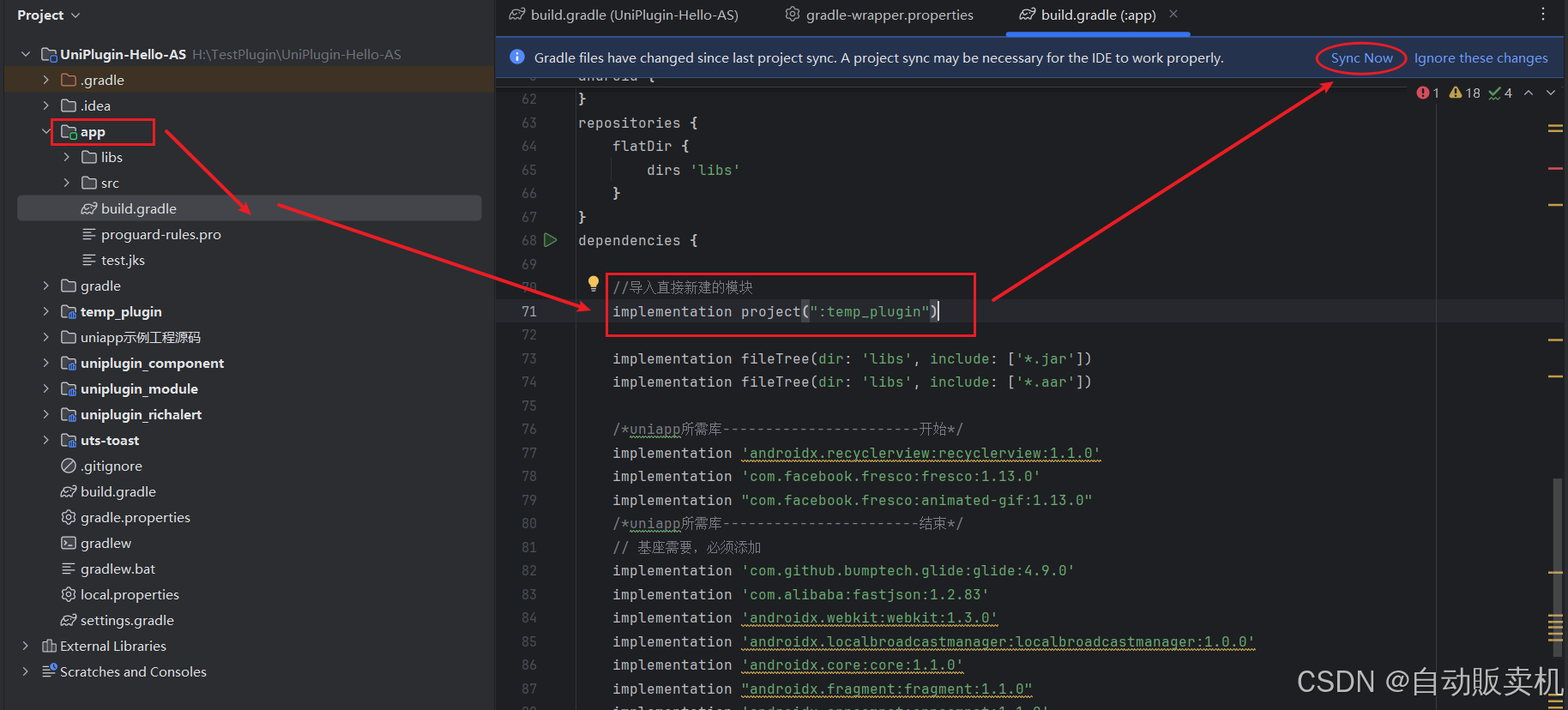1568x710 pixels.
Task: Click uniplugin_component module icon
Action: (69, 363)
